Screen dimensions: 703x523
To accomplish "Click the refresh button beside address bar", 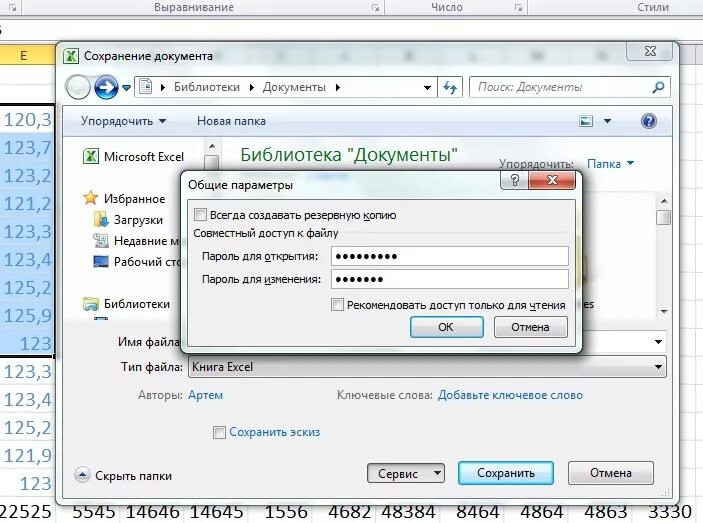I will pos(450,87).
